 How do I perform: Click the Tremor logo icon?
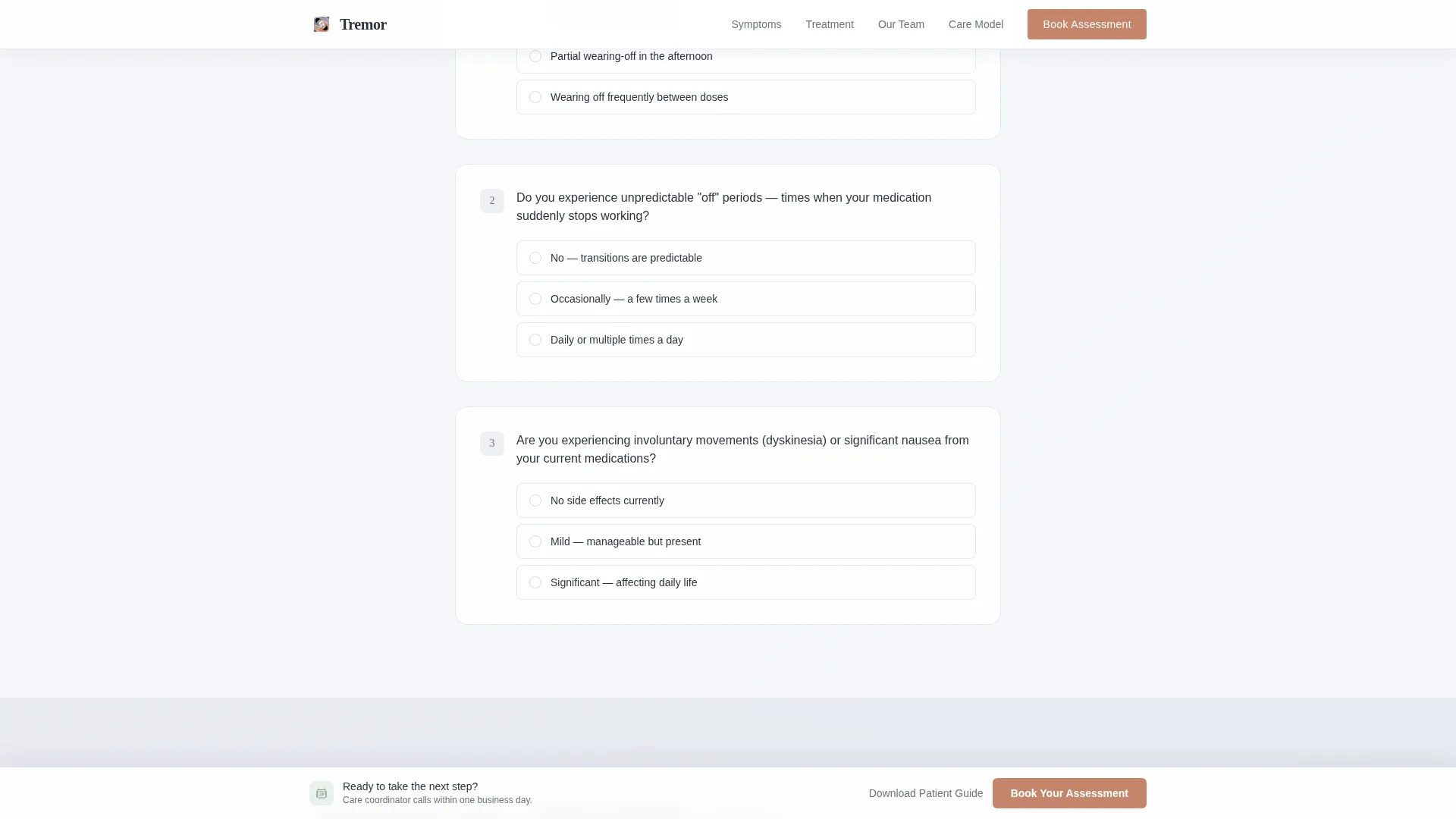point(322,24)
